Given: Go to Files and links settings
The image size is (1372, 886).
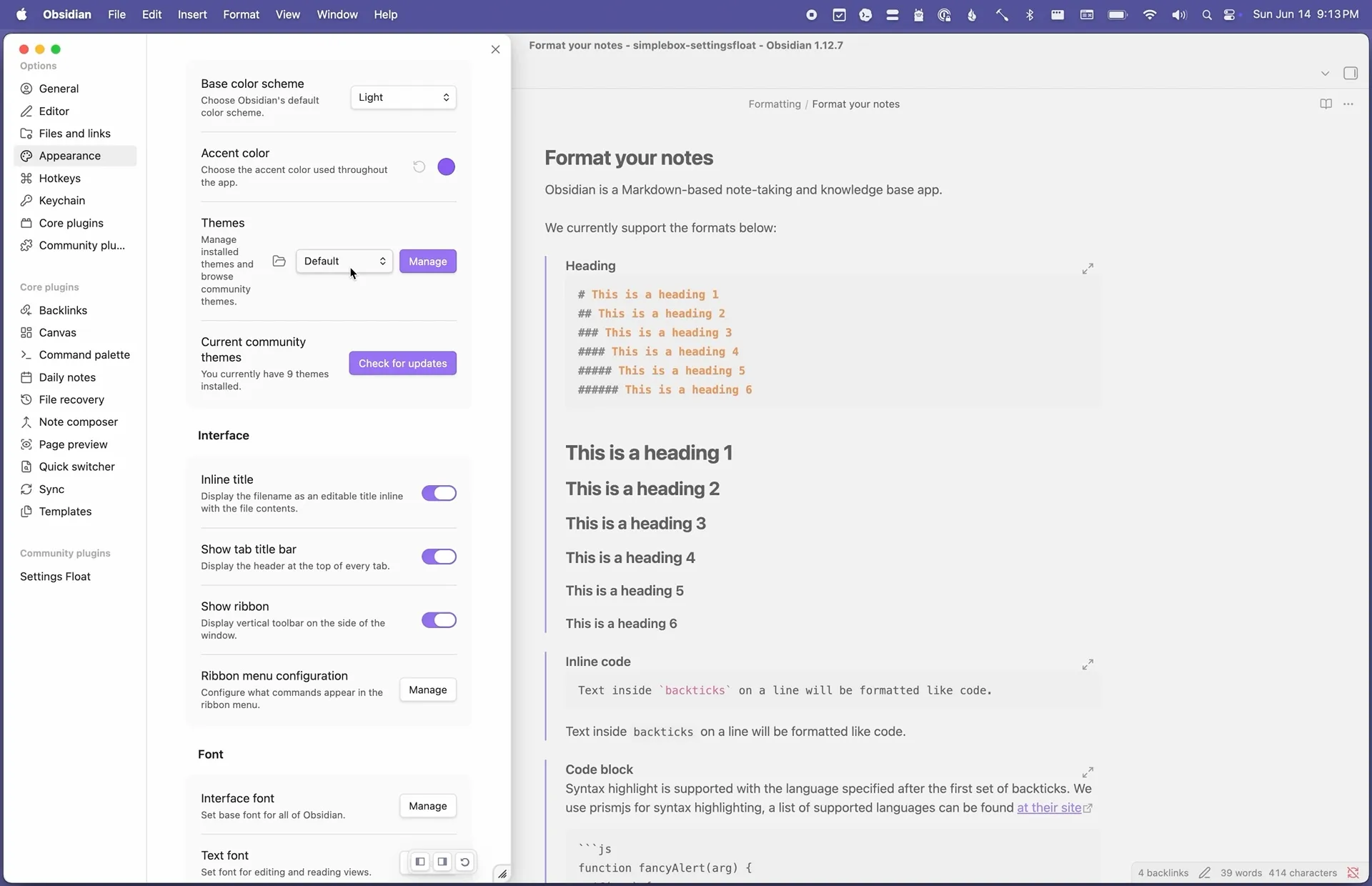Looking at the screenshot, I should pyautogui.click(x=75, y=134).
